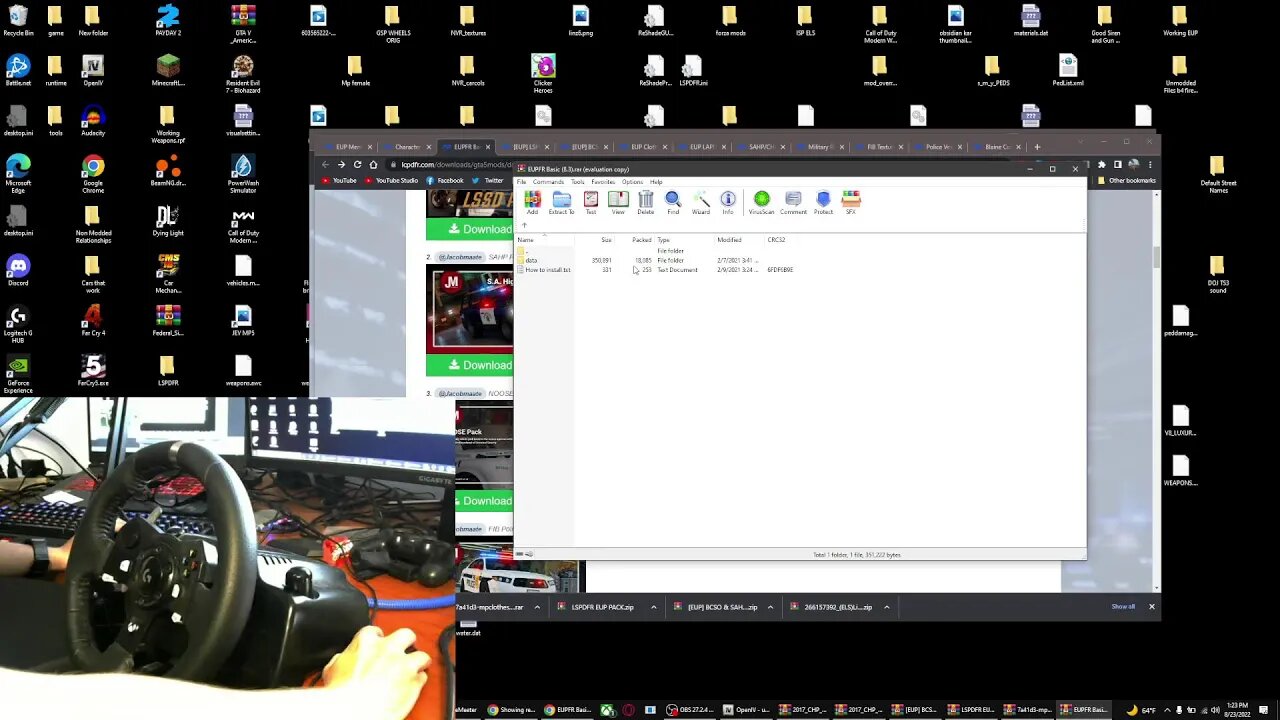Image resolution: width=1280 pixels, height=720 pixels.
Task: Open the File menu in WinRAR
Action: 521,182
